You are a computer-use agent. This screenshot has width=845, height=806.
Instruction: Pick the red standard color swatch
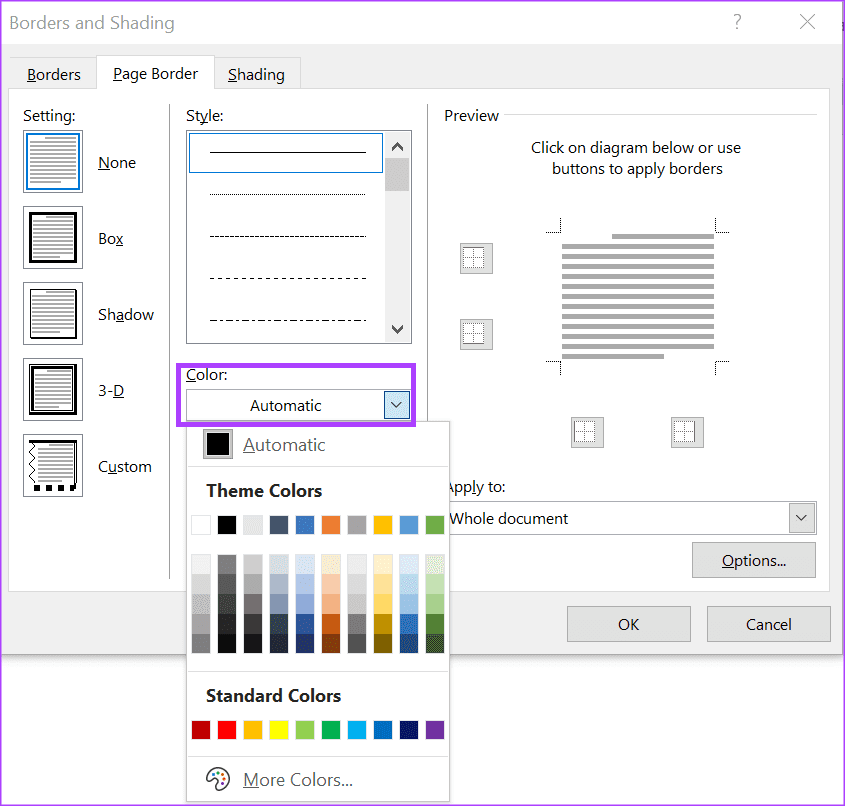pos(227,730)
